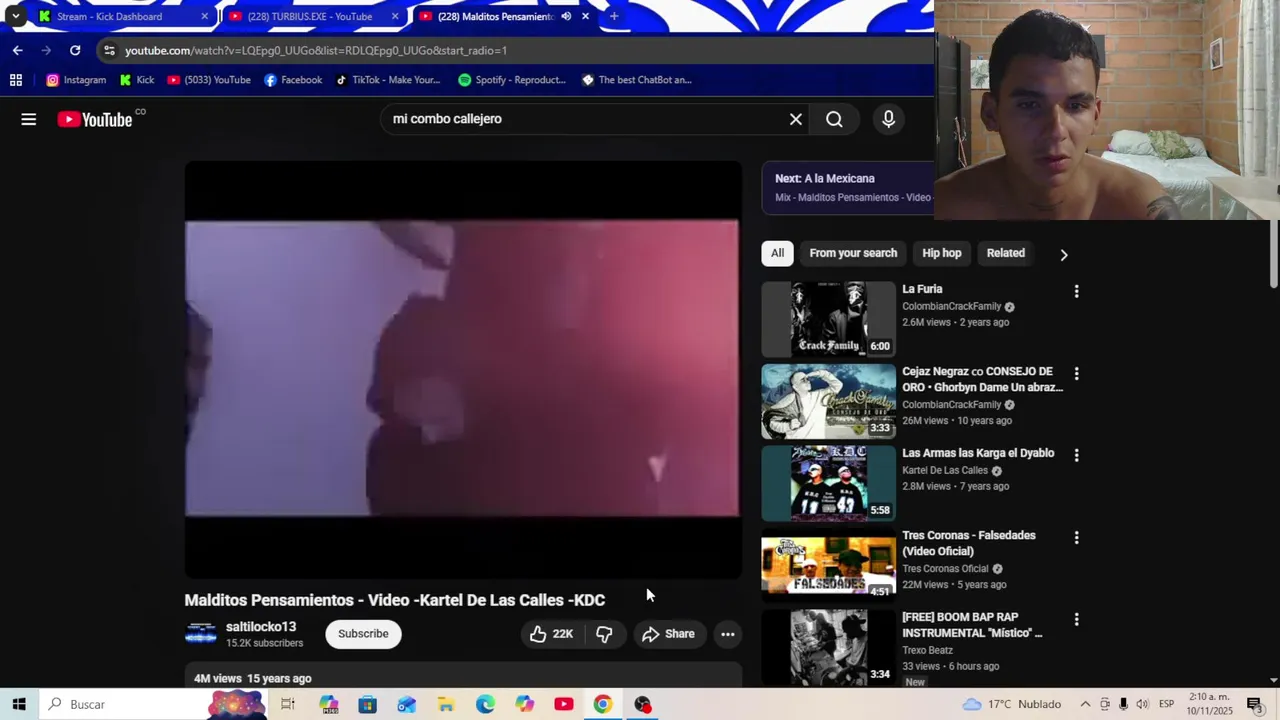
Task: Start voice search with the microphone
Action: [x=888, y=119]
